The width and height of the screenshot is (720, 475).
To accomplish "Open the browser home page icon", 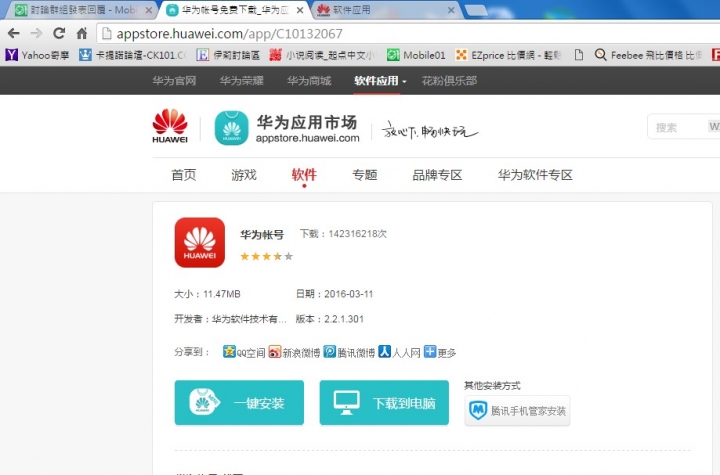I will point(82,33).
